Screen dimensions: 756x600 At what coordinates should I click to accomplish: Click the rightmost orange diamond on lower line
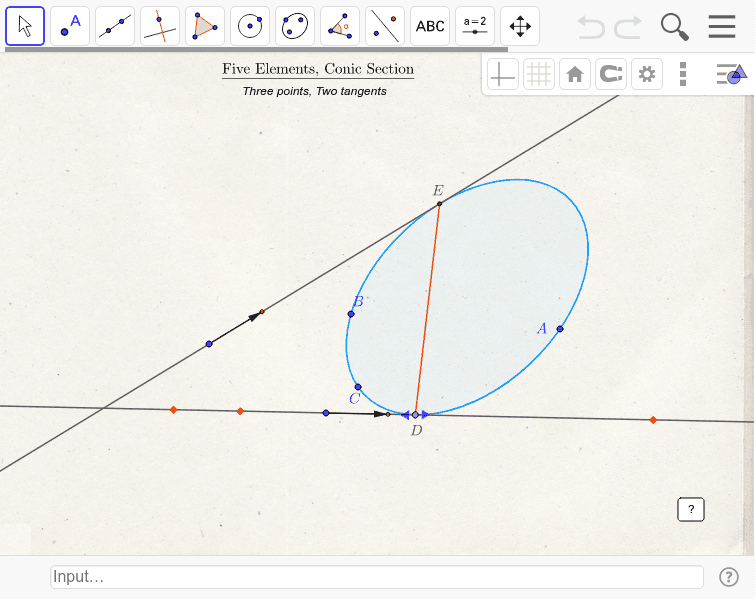pos(653,420)
